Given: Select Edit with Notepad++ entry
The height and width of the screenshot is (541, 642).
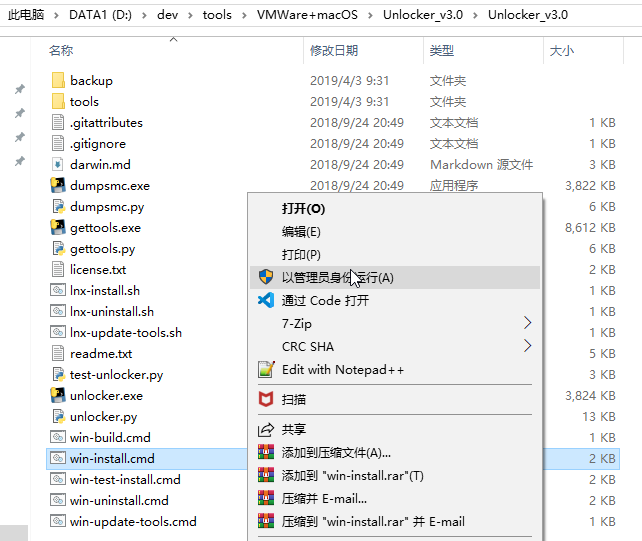Looking at the screenshot, I should coord(395,369).
